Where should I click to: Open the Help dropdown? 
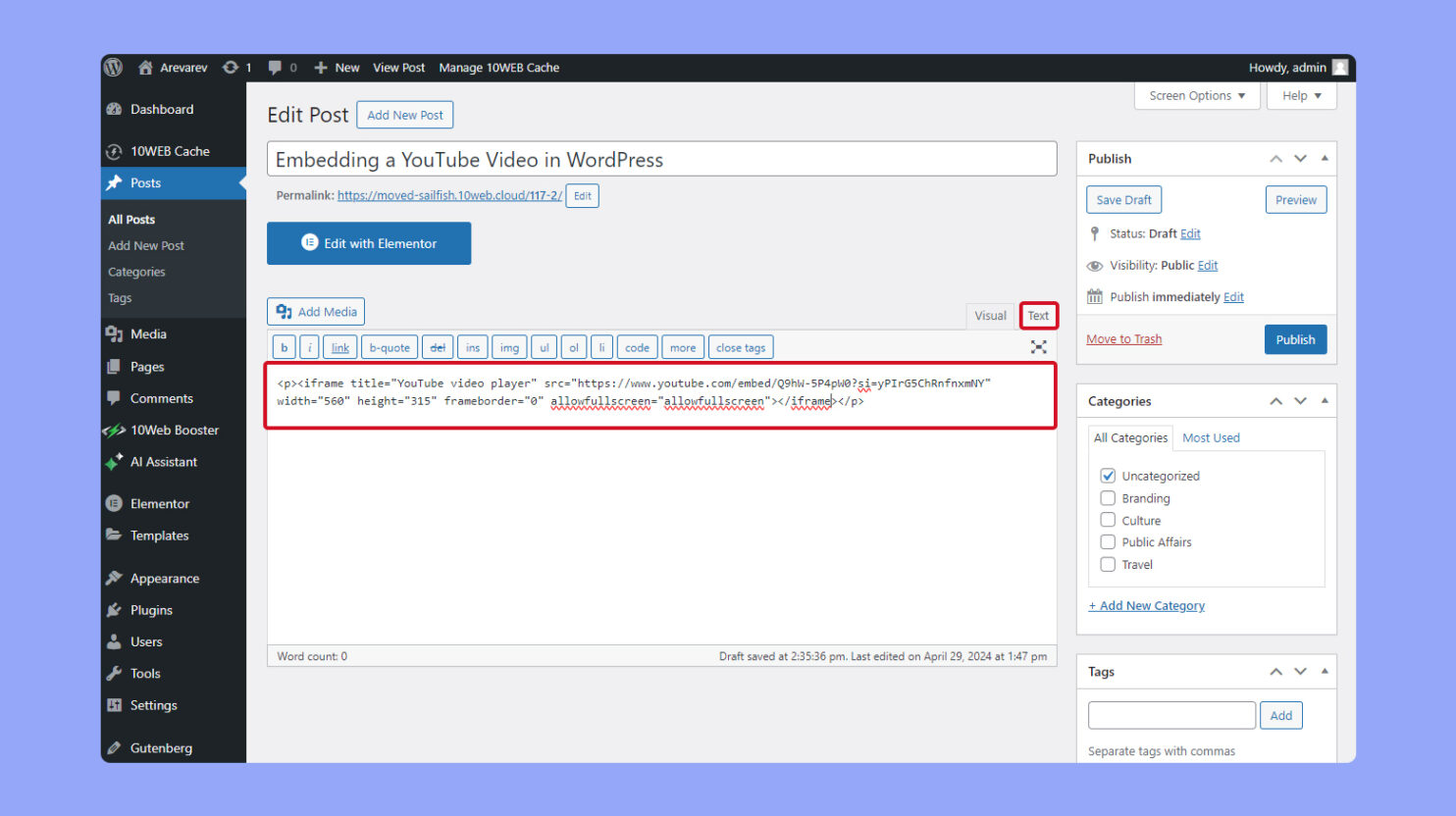tap(1301, 95)
